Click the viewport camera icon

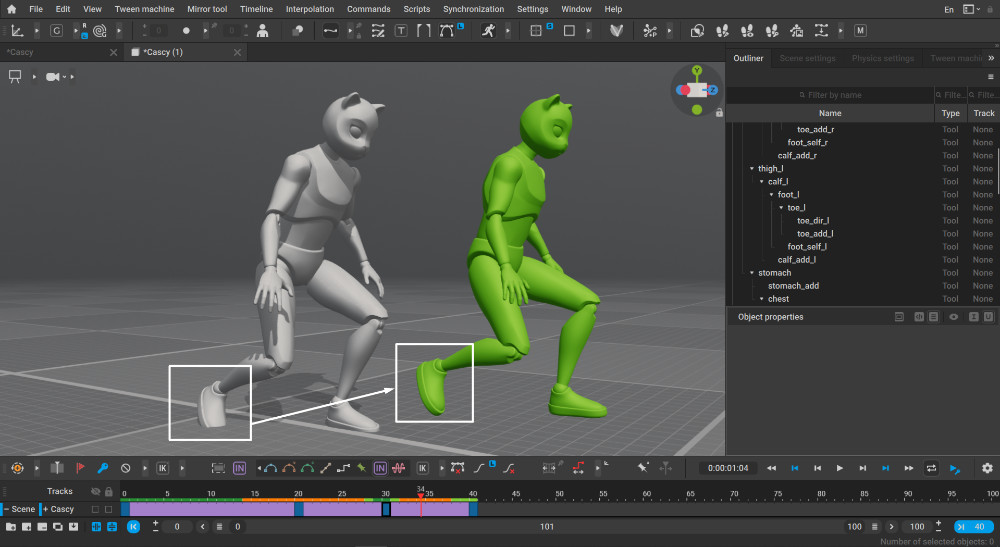pyautogui.click(x=53, y=77)
